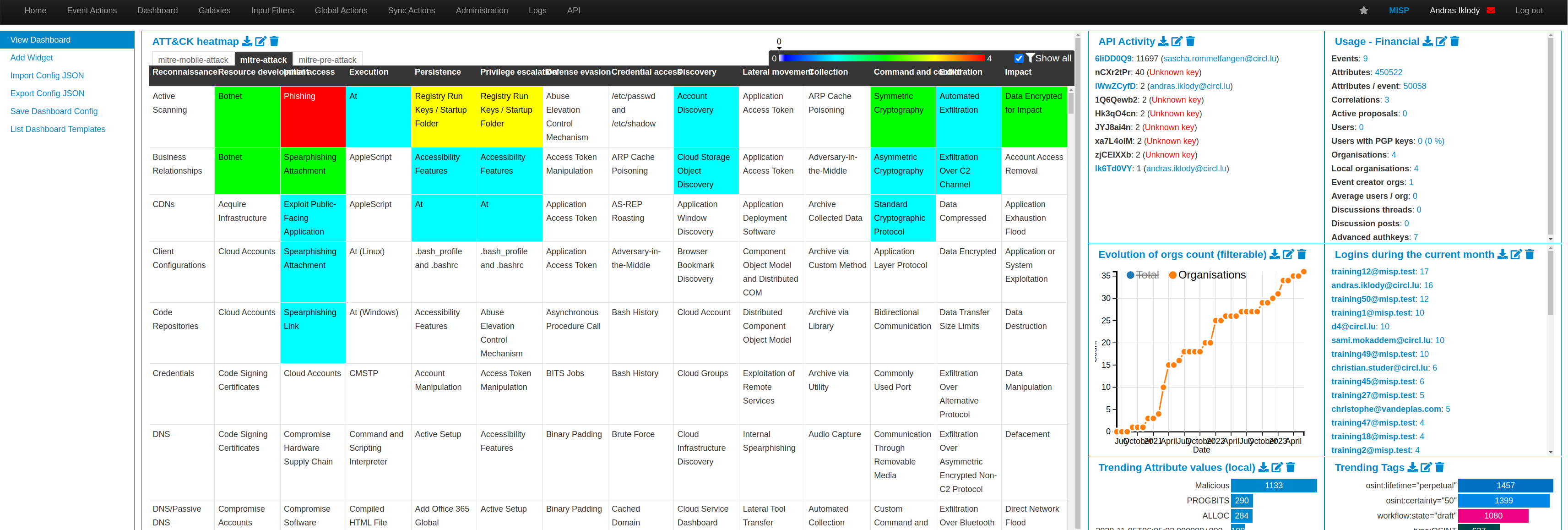Screen dimensions: 1568x530
Task: Delete the Trending Tags widget
Action: point(1439,467)
